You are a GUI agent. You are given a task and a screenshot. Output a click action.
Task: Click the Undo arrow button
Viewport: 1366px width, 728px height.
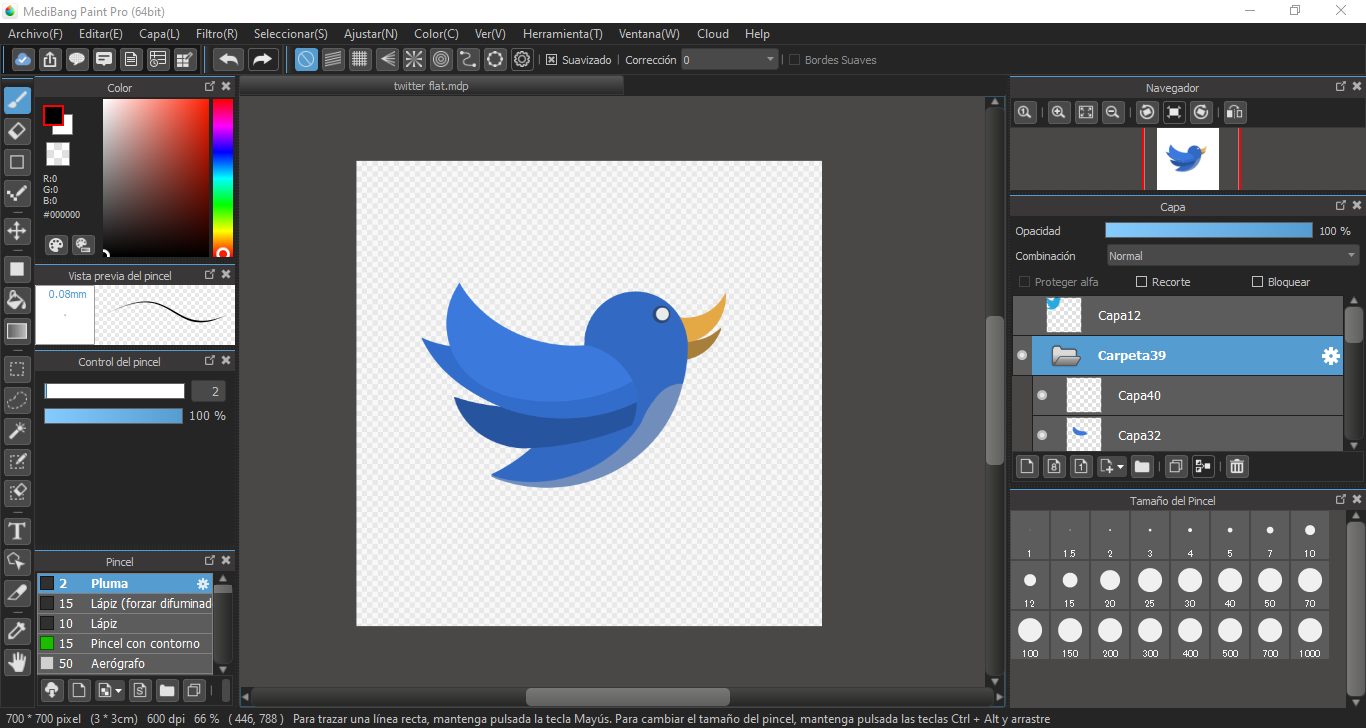(x=229, y=59)
